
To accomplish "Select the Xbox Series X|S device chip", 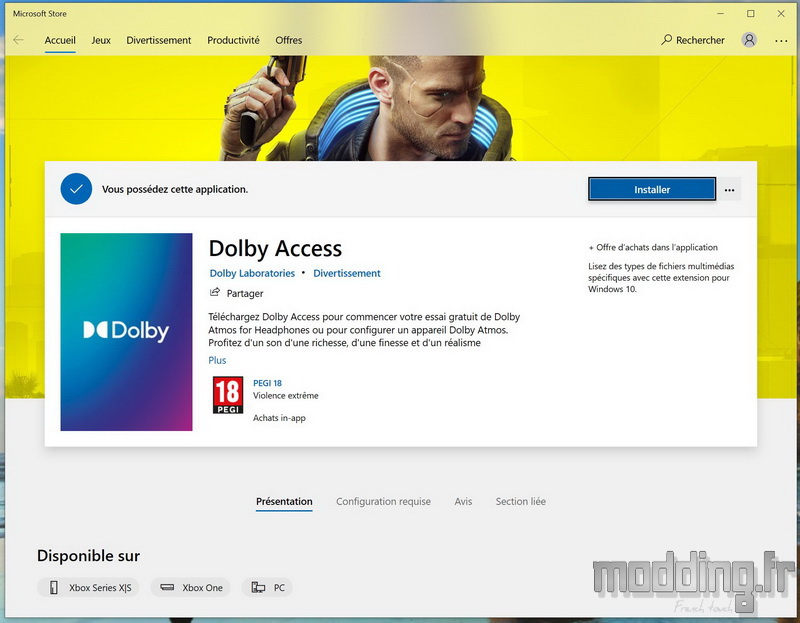I will [88, 588].
